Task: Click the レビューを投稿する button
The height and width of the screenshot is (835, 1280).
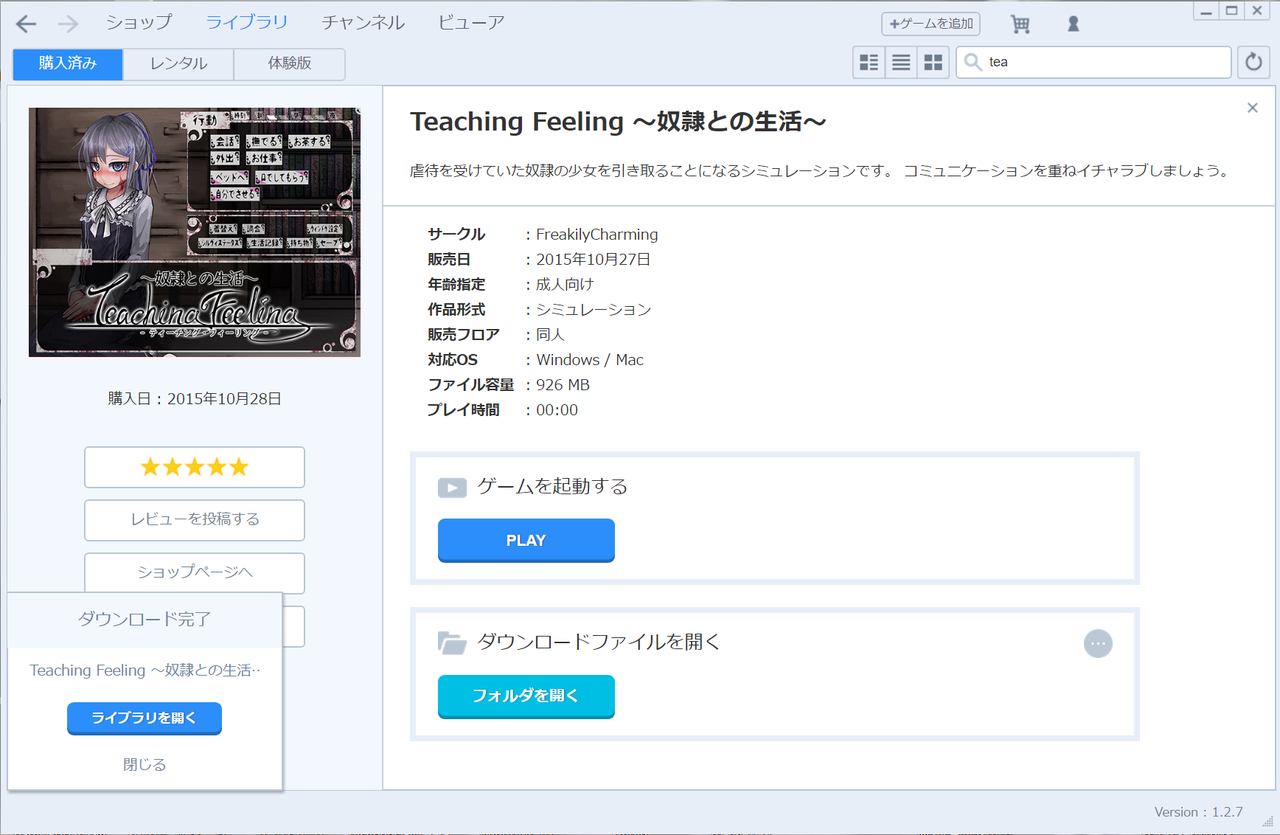Action: [x=195, y=520]
